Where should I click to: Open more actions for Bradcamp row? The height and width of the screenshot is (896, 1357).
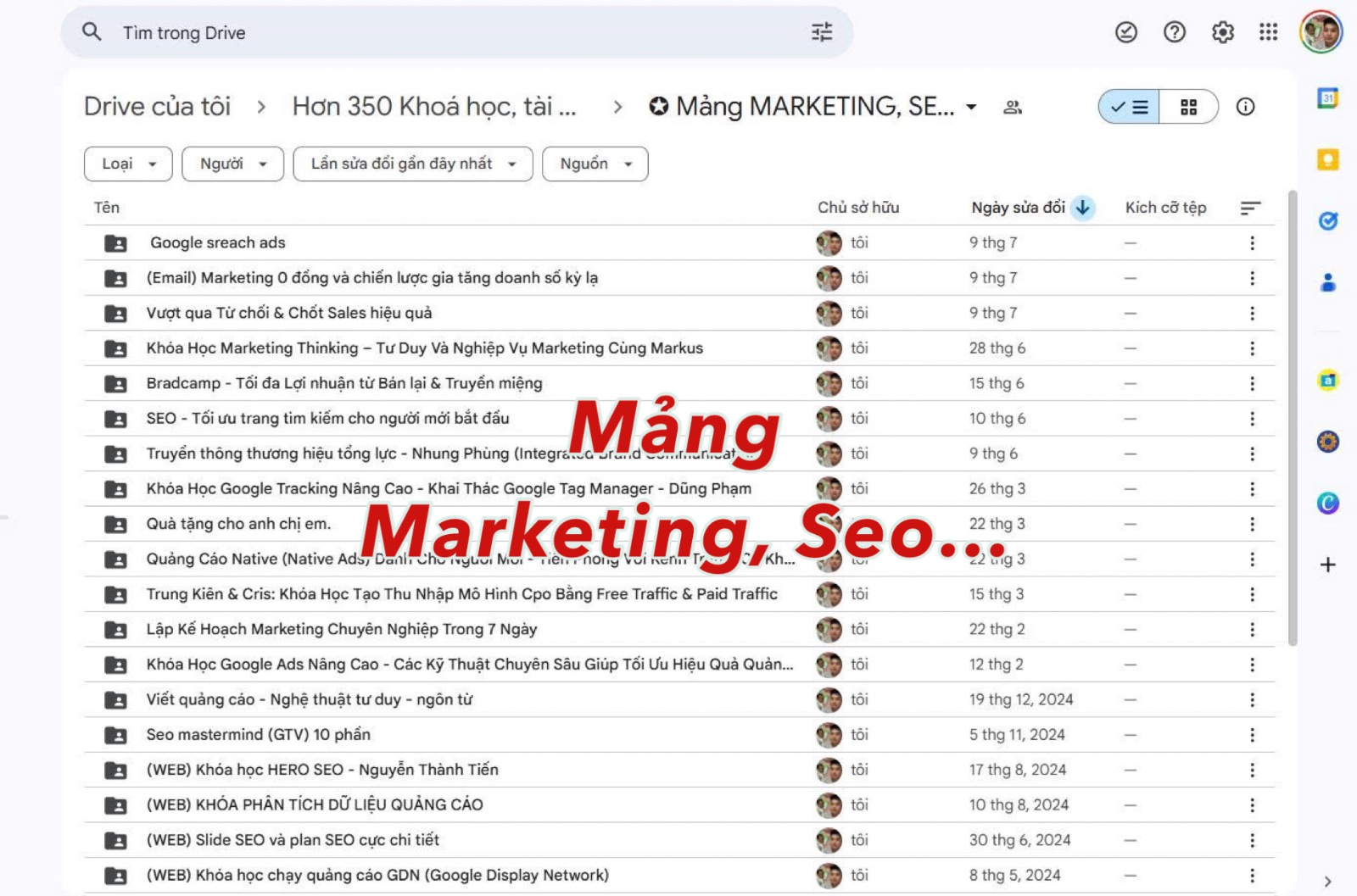1252,384
